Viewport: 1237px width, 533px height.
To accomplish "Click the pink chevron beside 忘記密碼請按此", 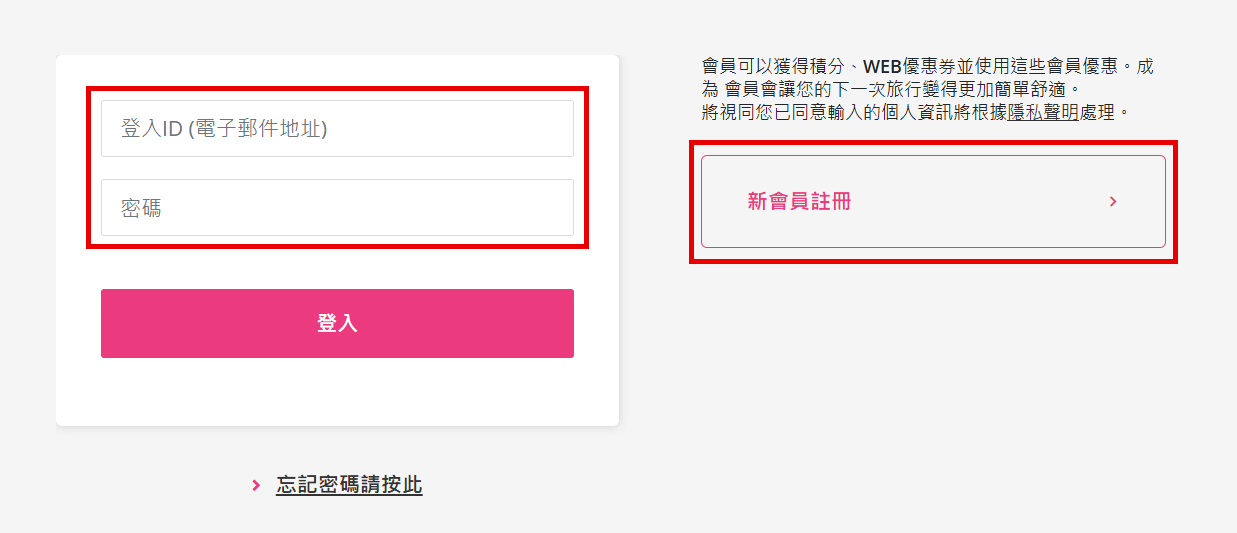I will (256, 486).
